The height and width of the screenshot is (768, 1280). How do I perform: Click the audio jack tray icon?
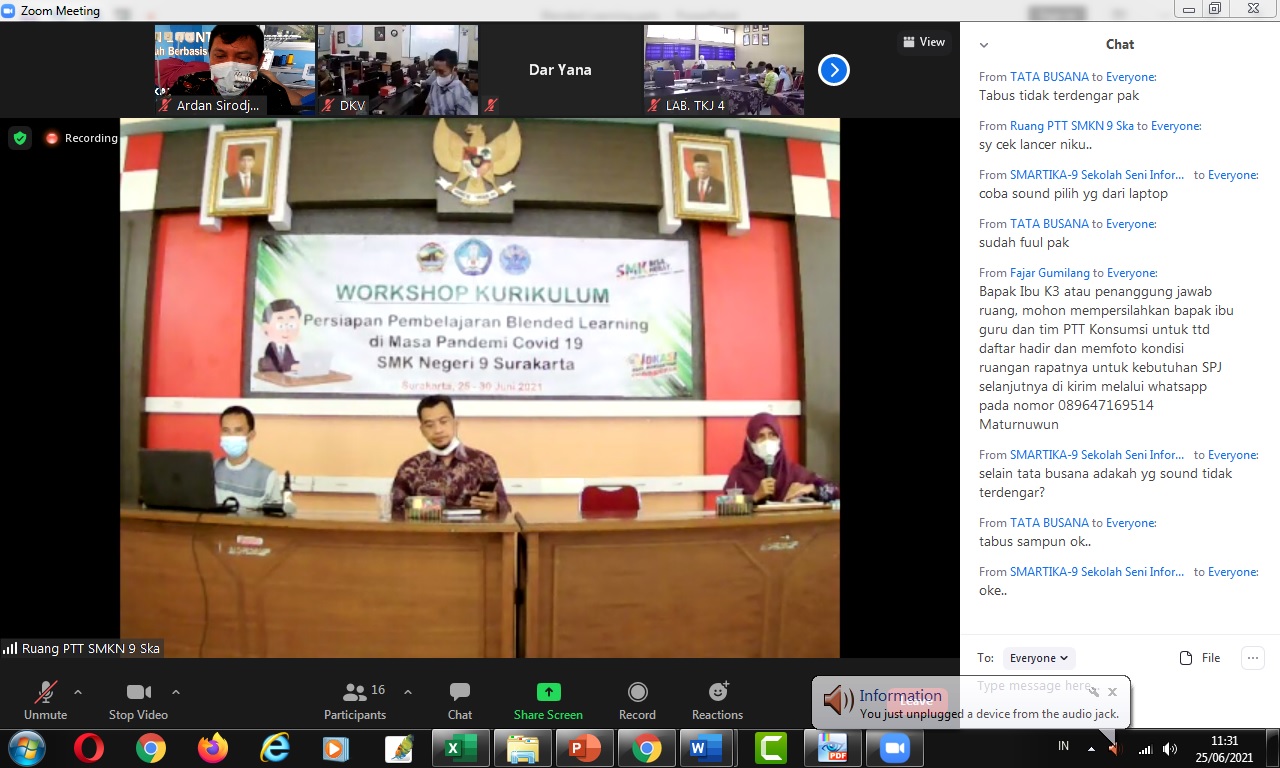(1115, 748)
